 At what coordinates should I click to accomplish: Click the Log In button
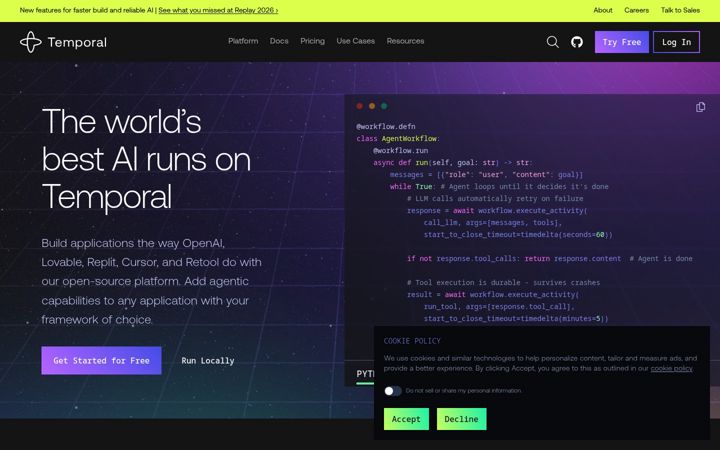pyautogui.click(x=676, y=42)
